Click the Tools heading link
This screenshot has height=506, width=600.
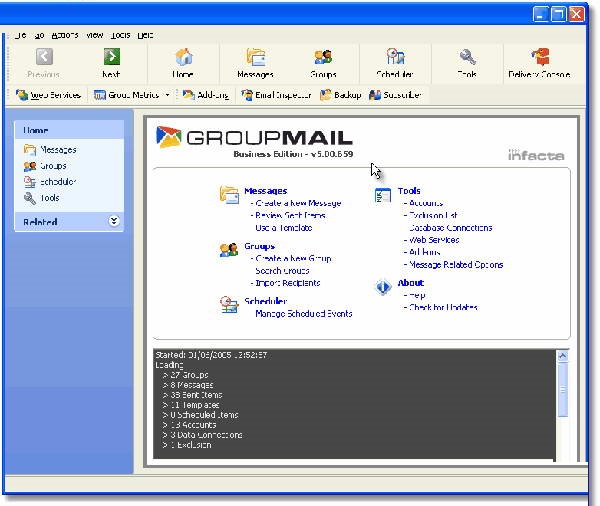coord(409,191)
